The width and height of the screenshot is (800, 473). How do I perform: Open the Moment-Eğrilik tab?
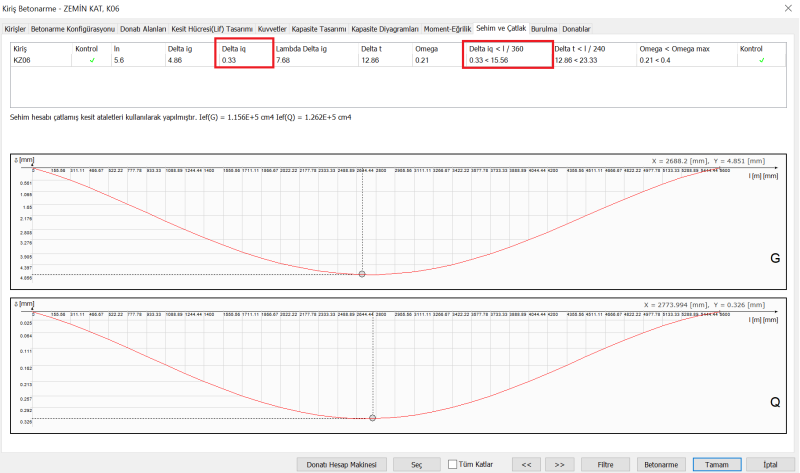[448, 29]
